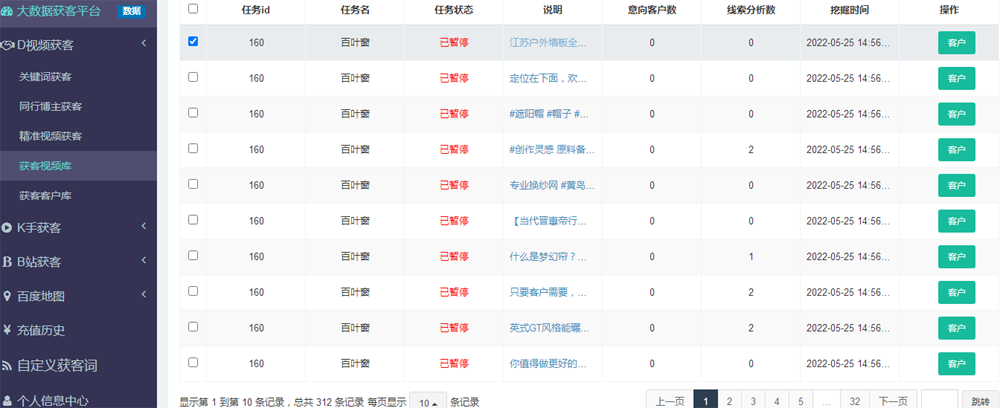This screenshot has width=1000, height=408.
Task: Click the user icon for 个人信息中心
Action: 8,400
